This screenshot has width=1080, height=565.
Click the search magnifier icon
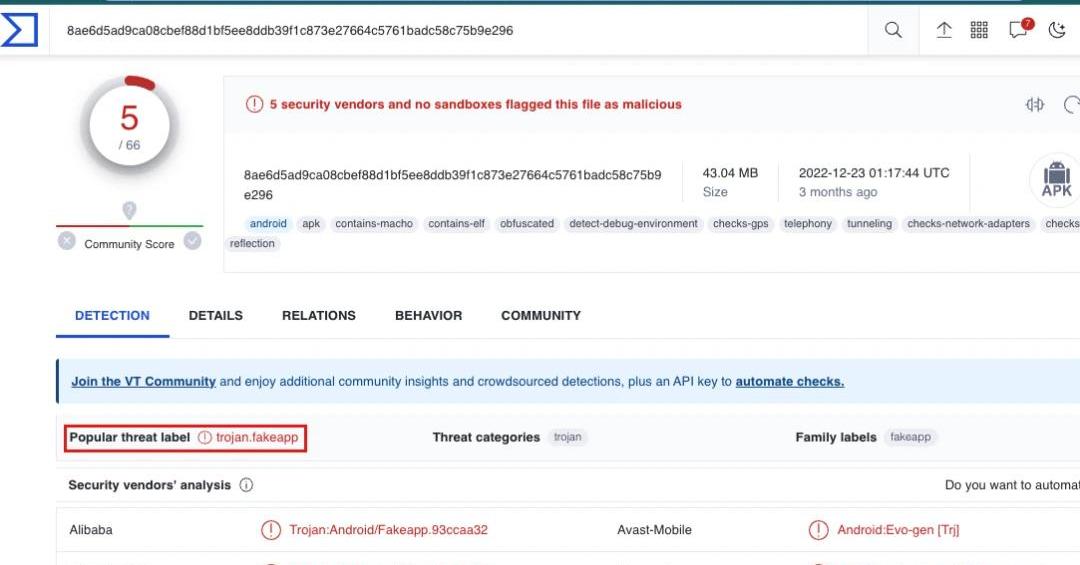[x=893, y=30]
